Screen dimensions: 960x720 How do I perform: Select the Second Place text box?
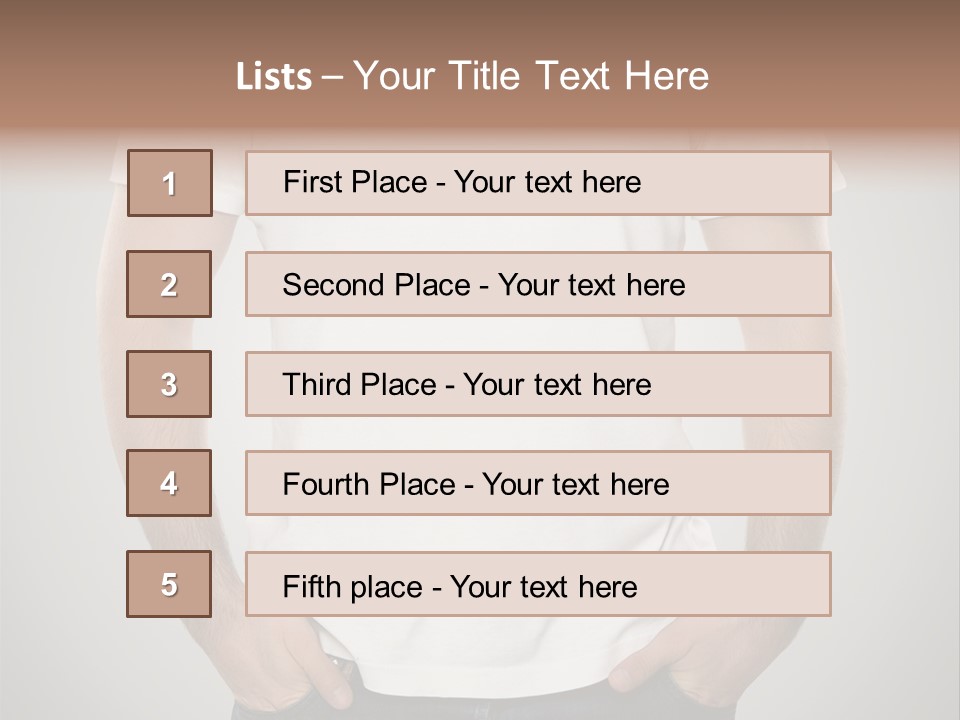click(538, 284)
